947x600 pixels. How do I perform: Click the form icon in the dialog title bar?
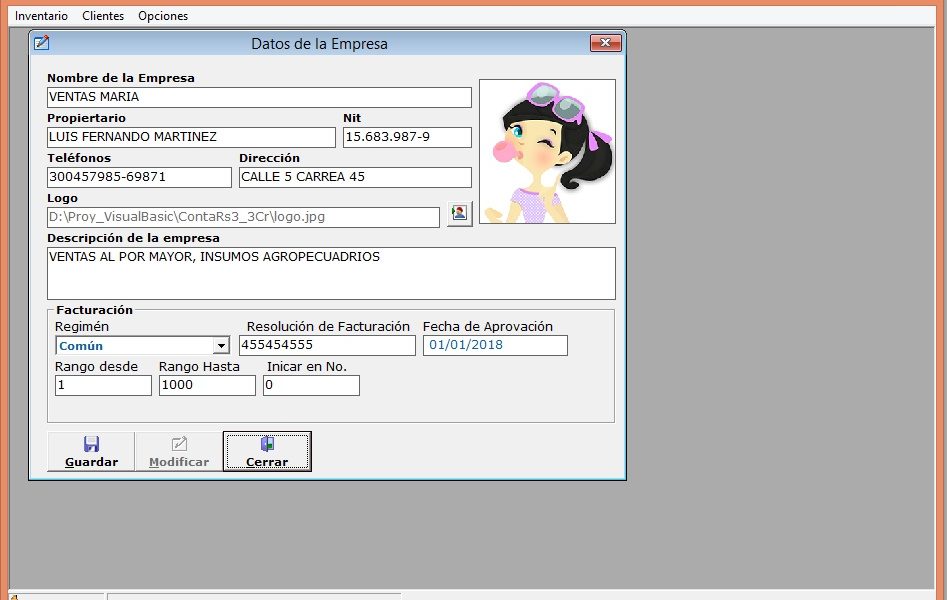42,43
